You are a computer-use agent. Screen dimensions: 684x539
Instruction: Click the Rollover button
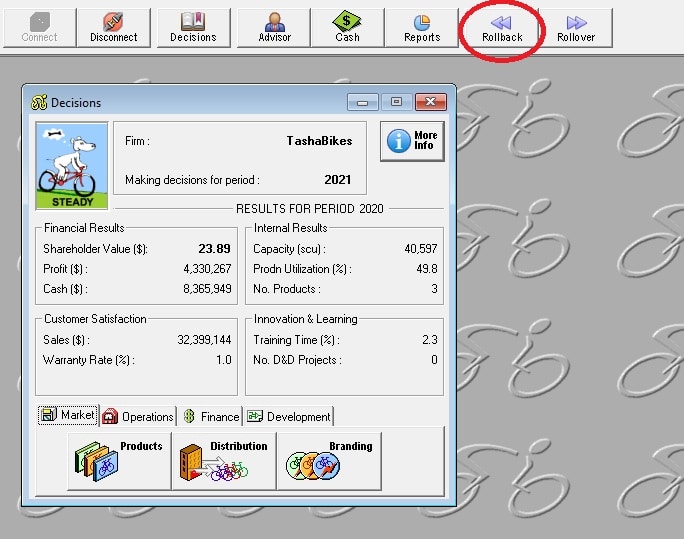coord(576,28)
